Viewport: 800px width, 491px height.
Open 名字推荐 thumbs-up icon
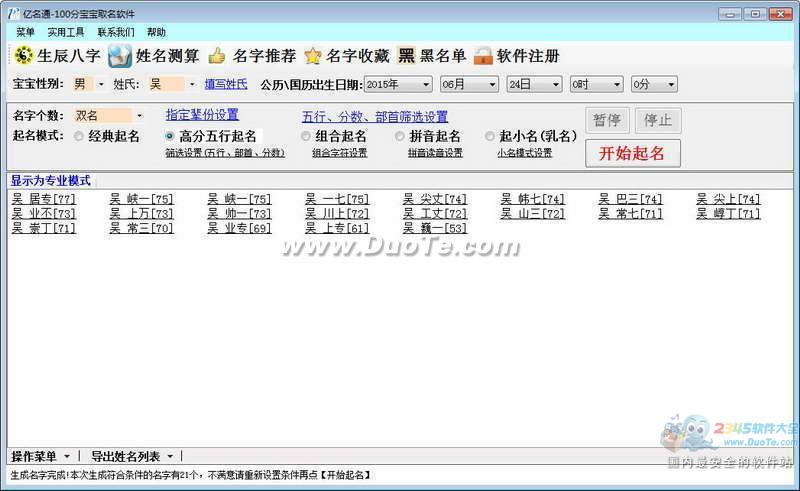click(217, 56)
